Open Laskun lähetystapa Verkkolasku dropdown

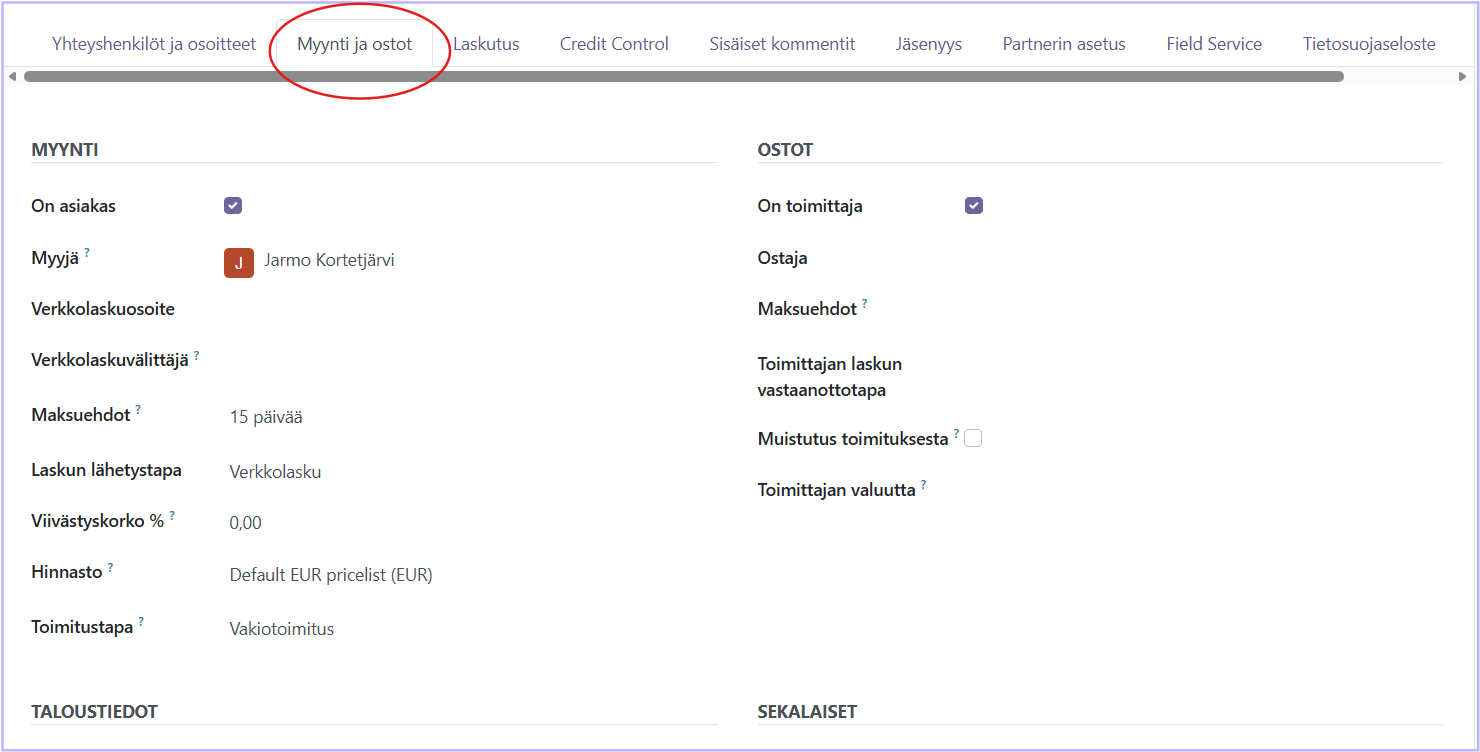(275, 472)
